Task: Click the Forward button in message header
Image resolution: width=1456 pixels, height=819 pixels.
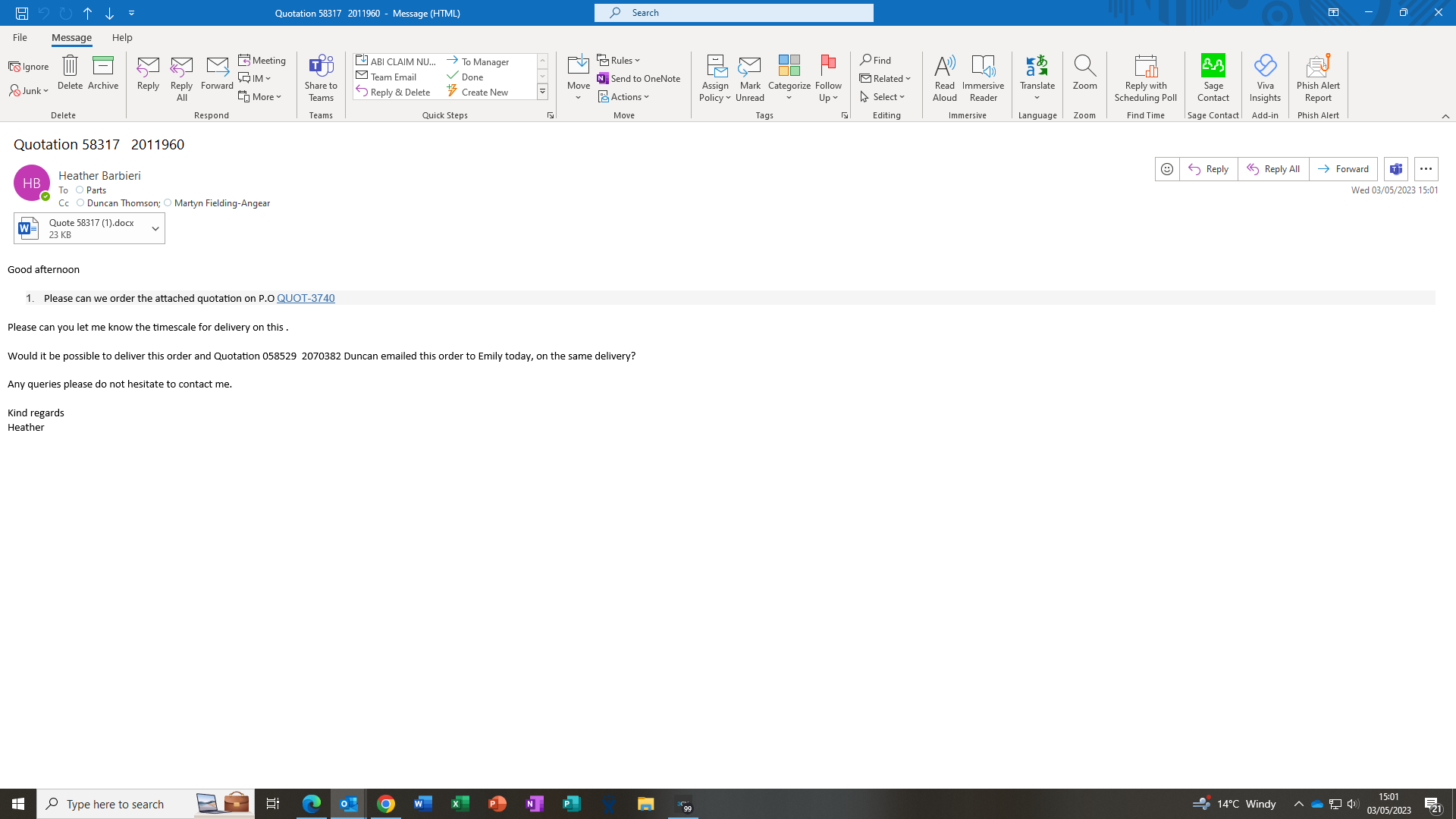Action: (x=1343, y=169)
